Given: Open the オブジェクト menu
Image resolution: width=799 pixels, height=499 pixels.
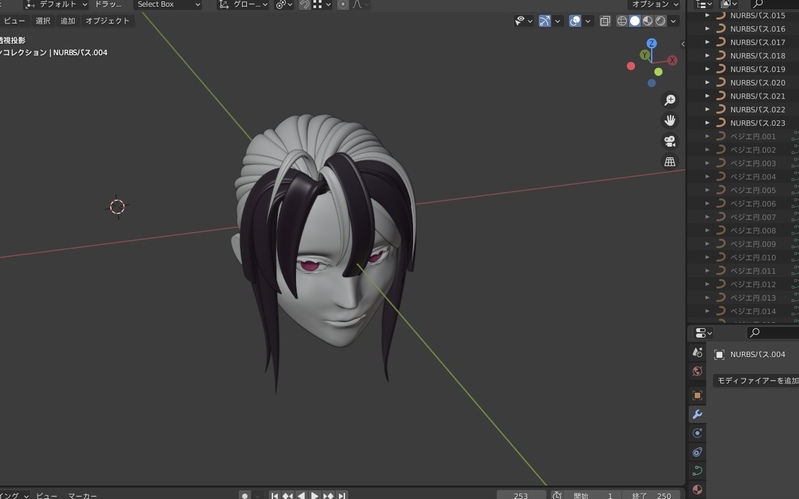Looking at the screenshot, I should 107,21.
